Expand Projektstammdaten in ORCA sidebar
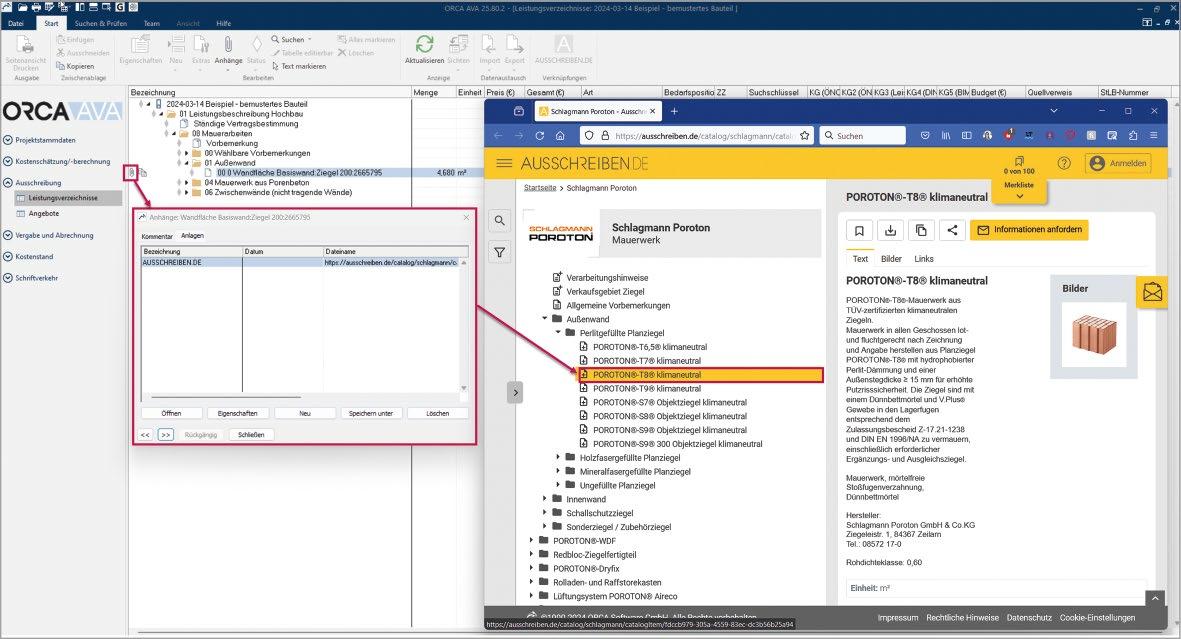 tap(8, 139)
